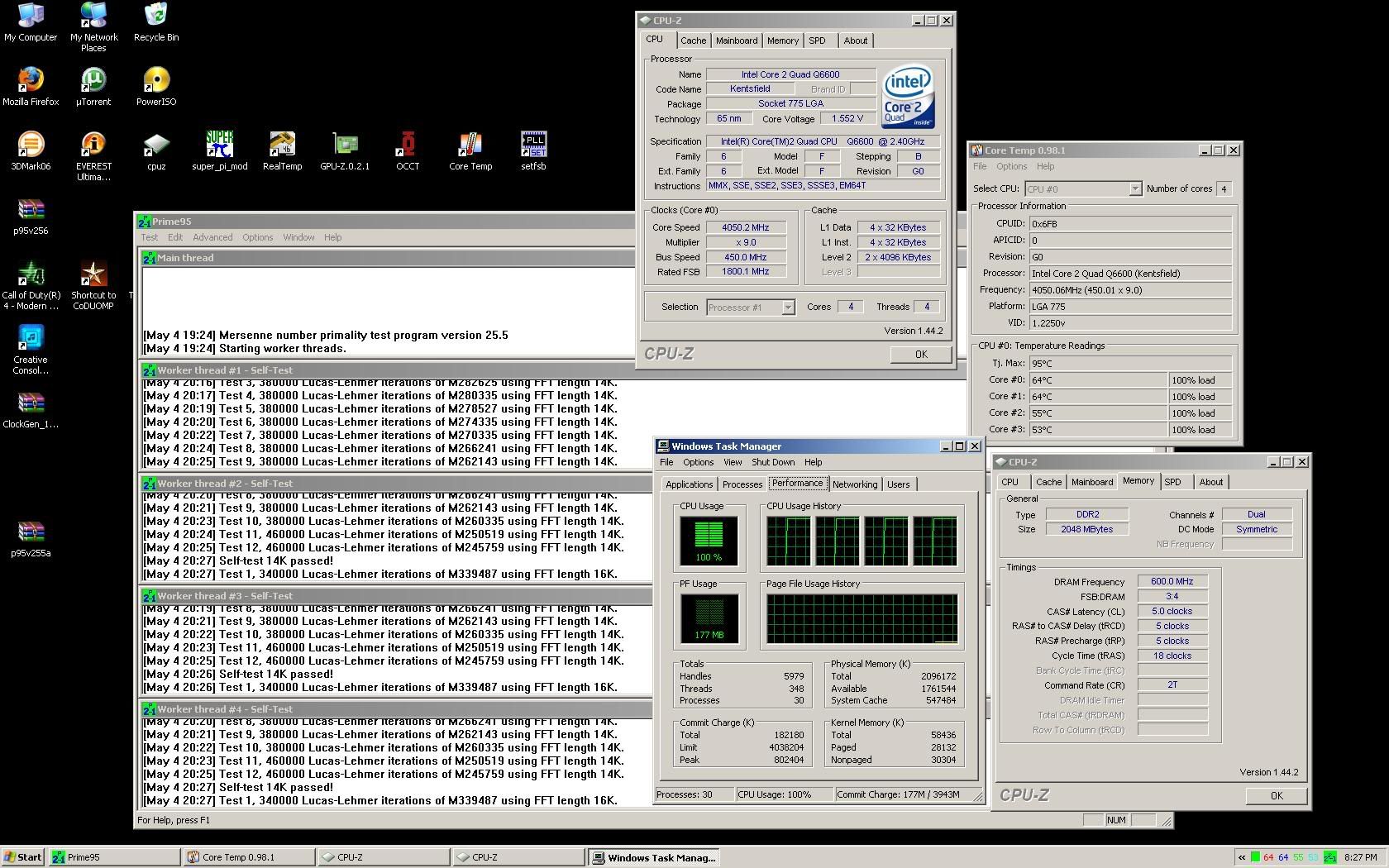Open EVEREST Ultimate desktop shortcut
This screenshot has width=1389, height=868.
coord(93,156)
